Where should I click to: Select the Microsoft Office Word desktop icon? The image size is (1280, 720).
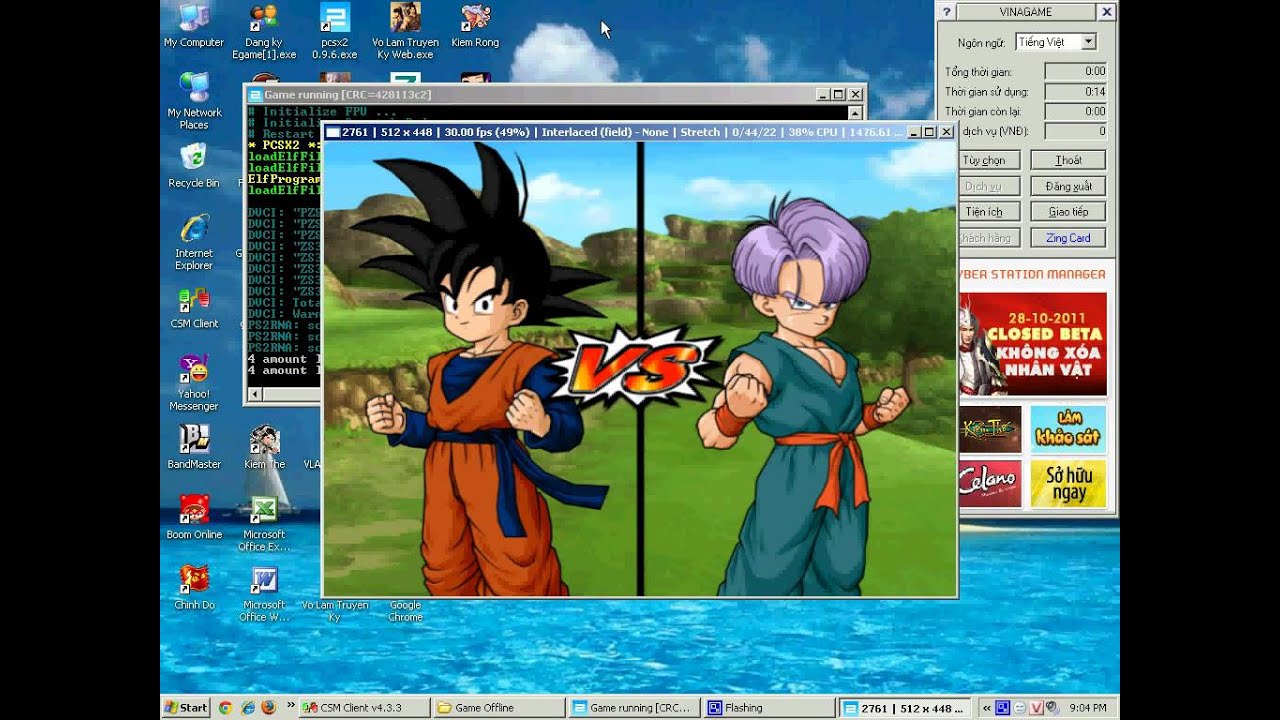point(264,593)
